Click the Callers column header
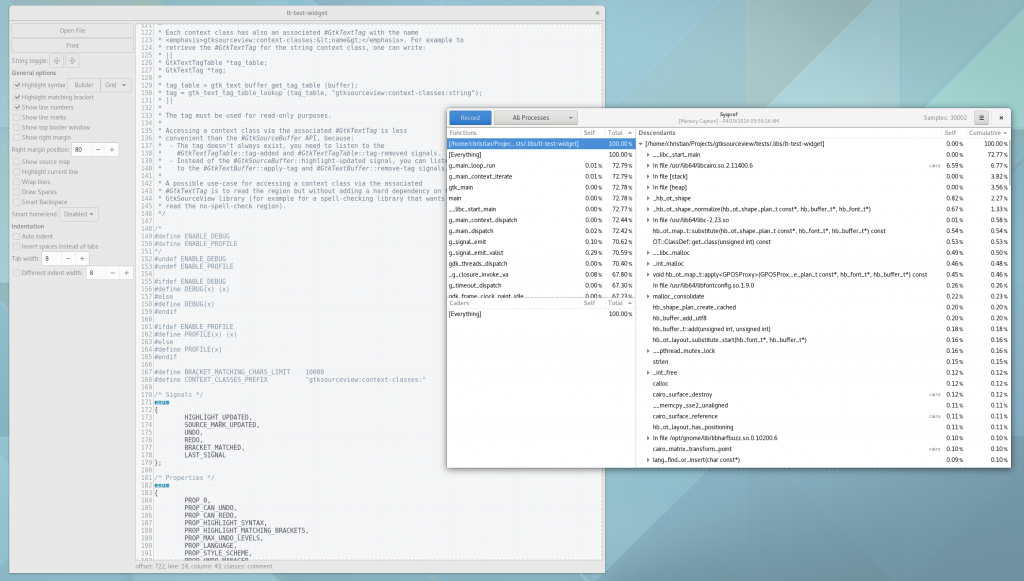Viewport: 1024px width, 581px height. [513, 303]
